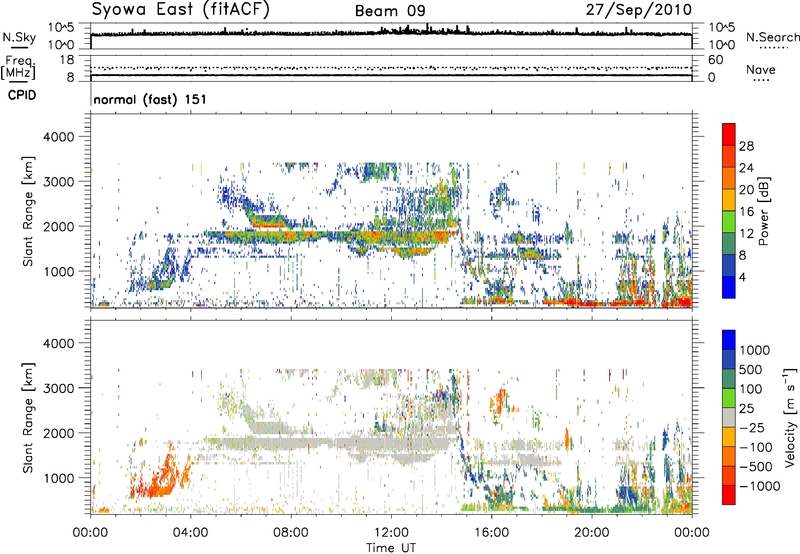Click the '28' Power colorbar value

pyautogui.click(x=746, y=146)
